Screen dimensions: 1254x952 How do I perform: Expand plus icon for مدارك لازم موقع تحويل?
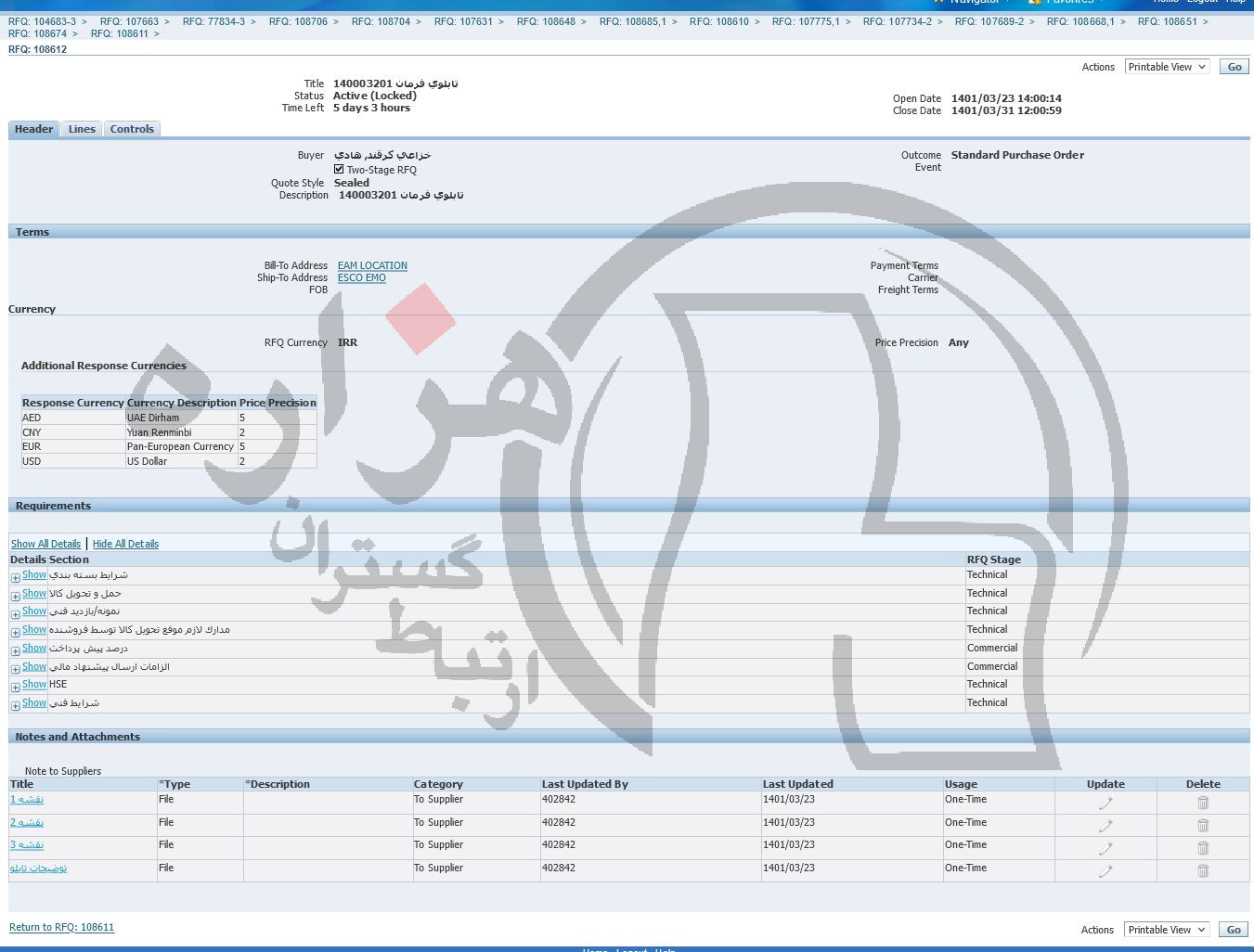16,633
